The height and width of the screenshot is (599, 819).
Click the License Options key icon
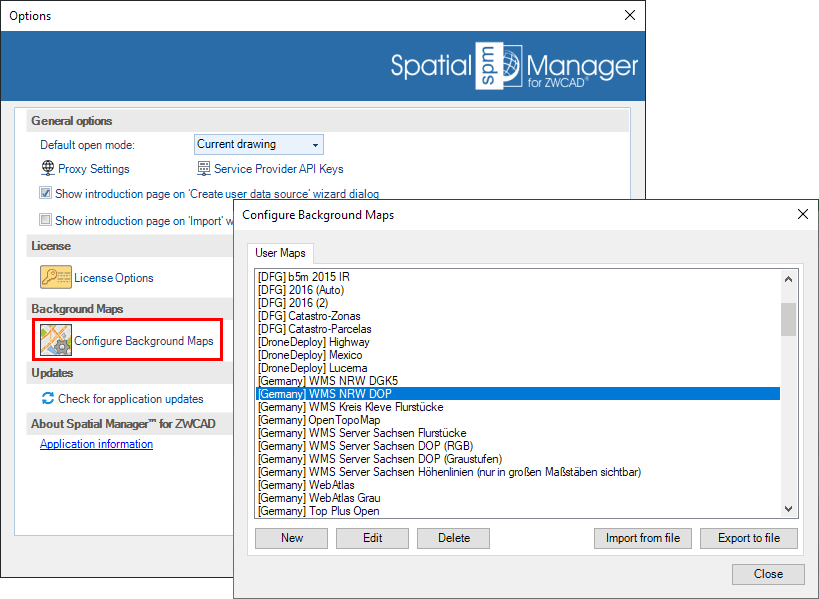[x=55, y=278]
